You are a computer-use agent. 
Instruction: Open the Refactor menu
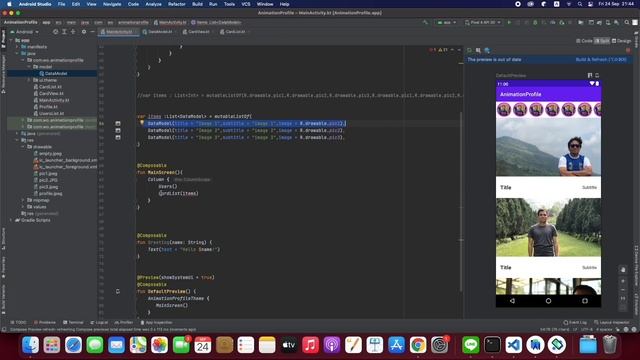(177, 4)
